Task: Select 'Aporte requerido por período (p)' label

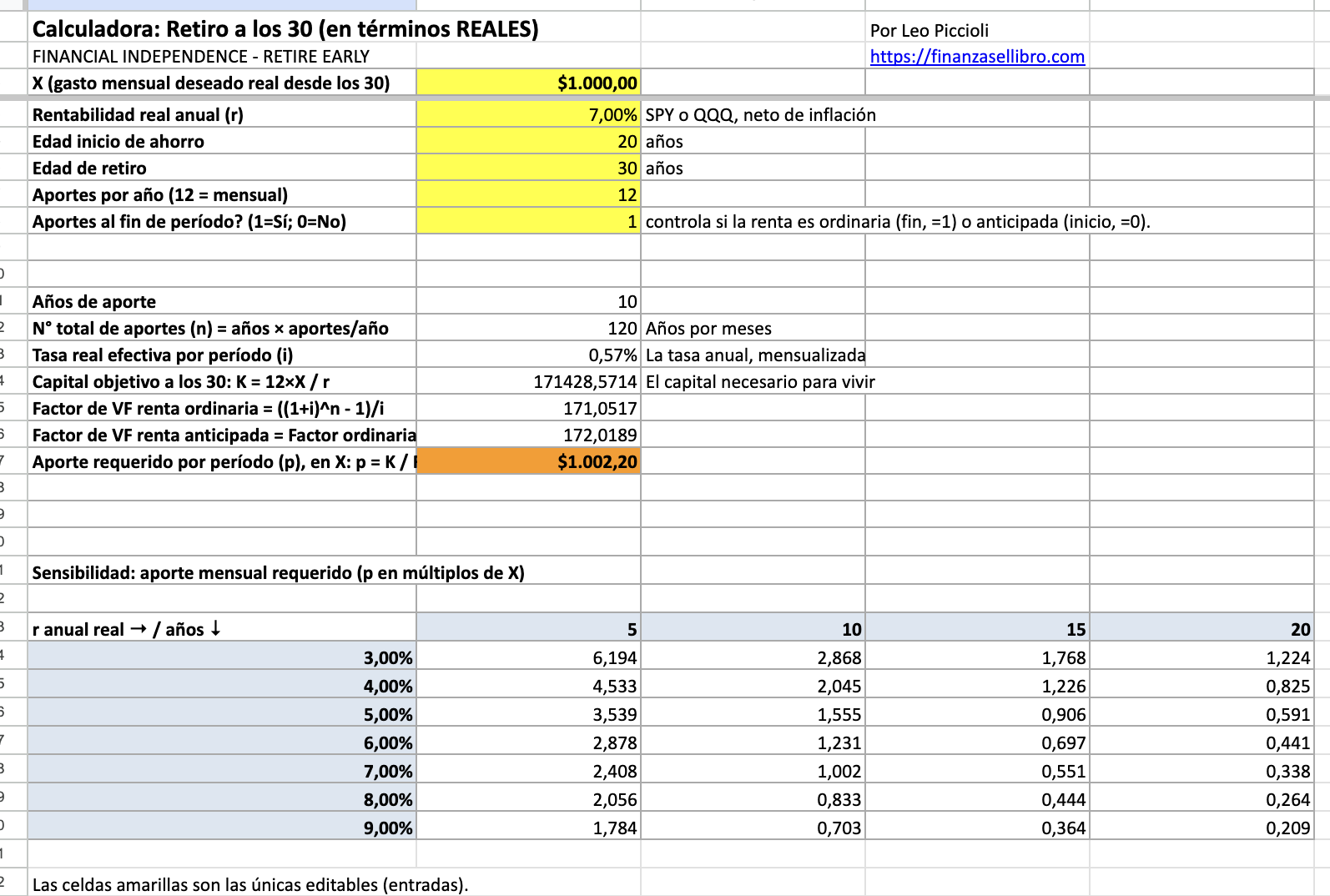Action: tap(224, 461)
